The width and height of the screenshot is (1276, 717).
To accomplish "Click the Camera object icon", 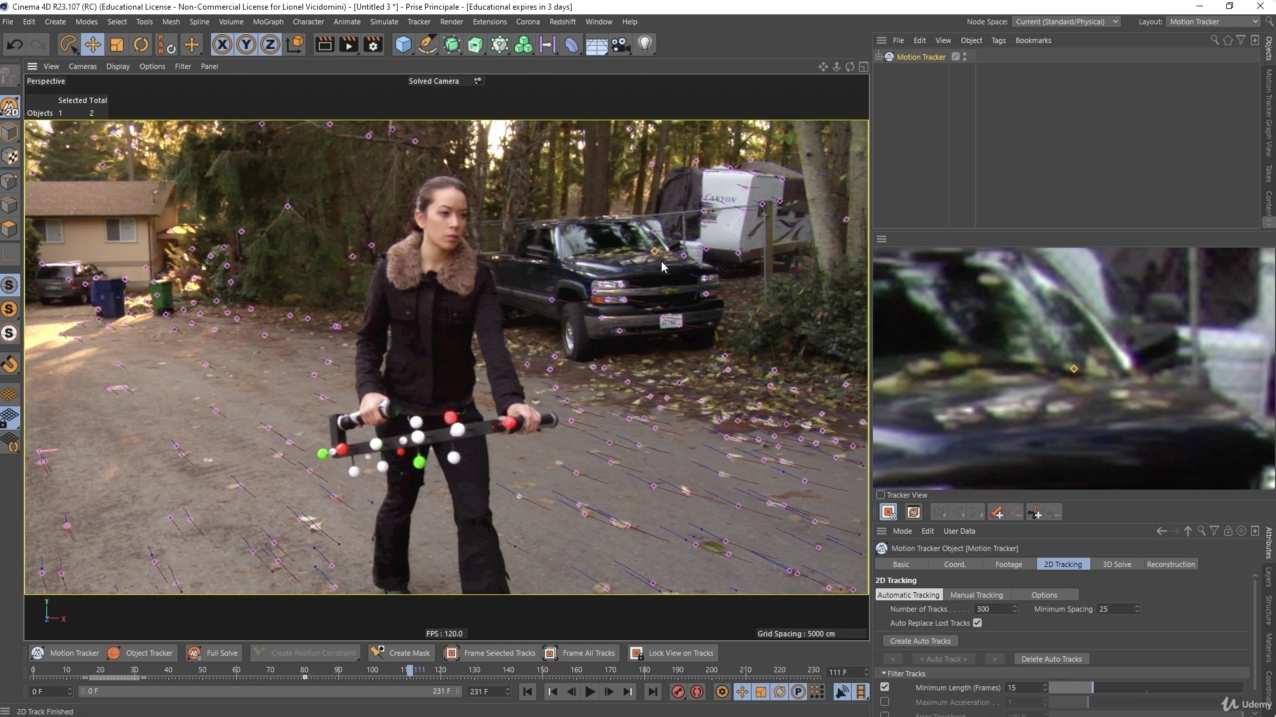I will click(621, 44).
